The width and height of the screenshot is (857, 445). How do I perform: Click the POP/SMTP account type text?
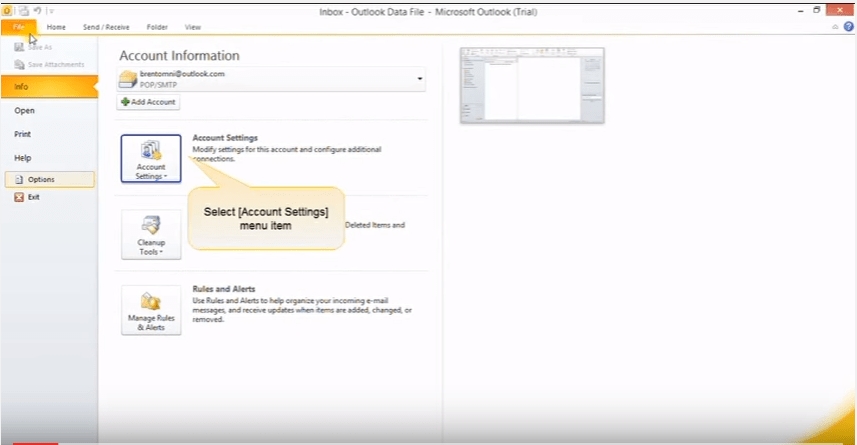[x=158, y=85]
